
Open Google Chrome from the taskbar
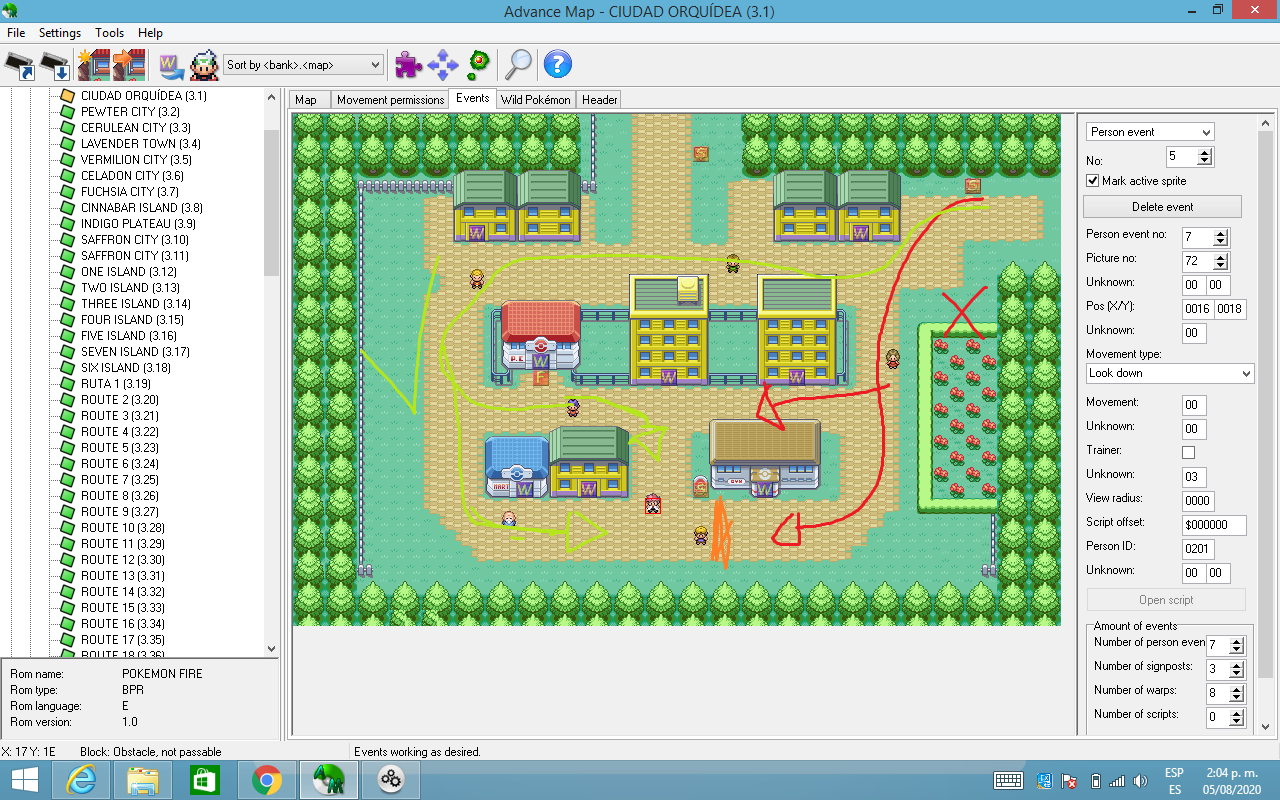[x=266, y=779]
